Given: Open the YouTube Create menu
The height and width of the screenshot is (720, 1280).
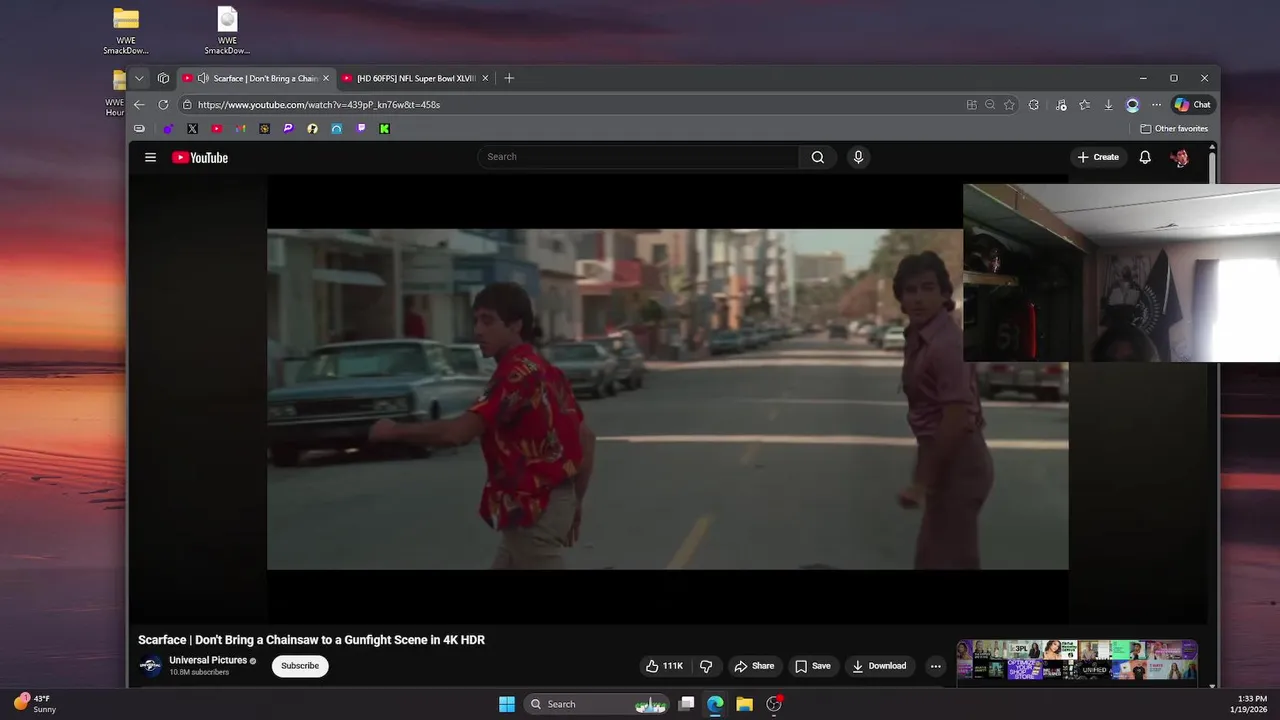Looking at the screenshot, I should [x=1098, y=157].
